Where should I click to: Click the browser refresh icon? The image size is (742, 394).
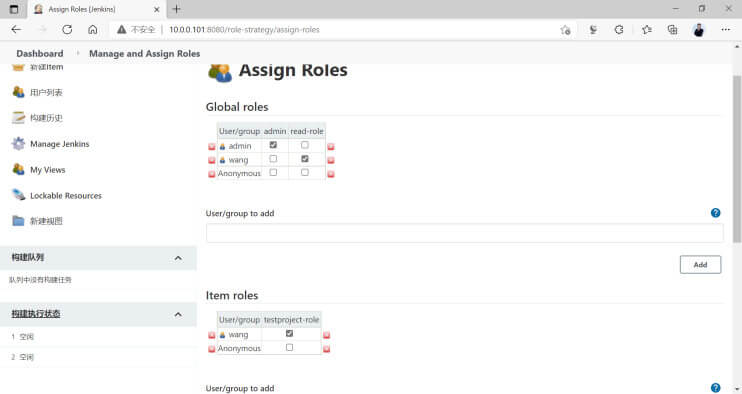(x=67, y=29)
